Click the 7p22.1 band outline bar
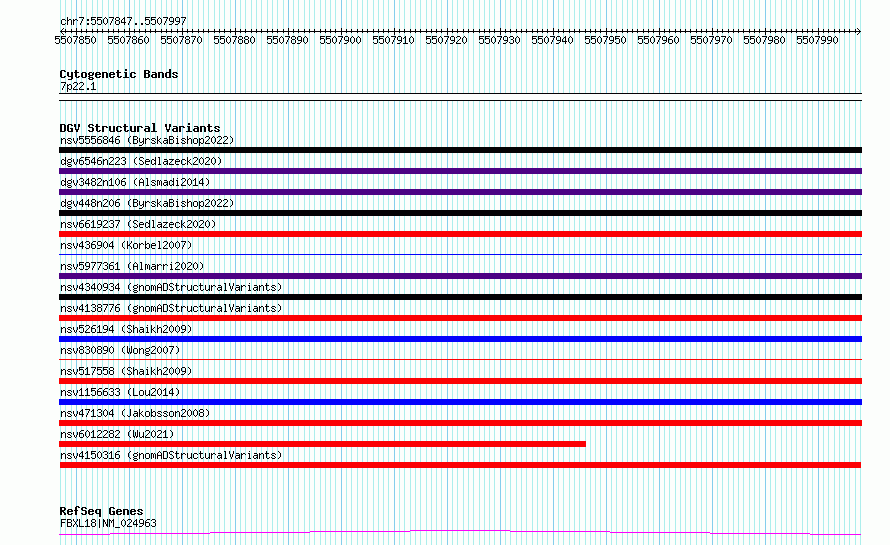 click(x=460, y=97)
